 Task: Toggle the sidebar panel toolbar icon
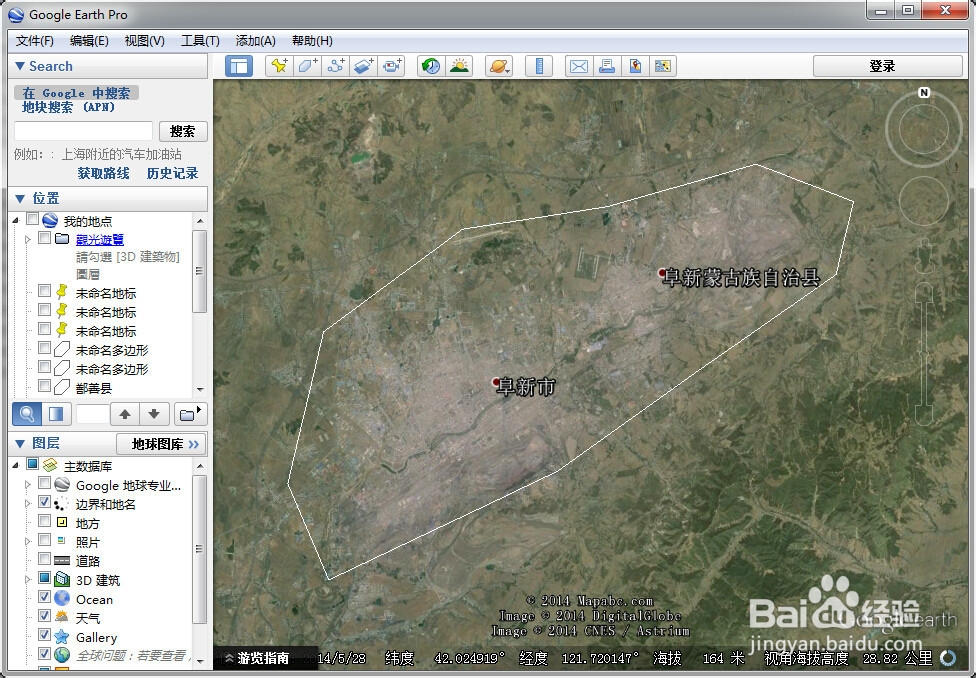coord(239,66)
